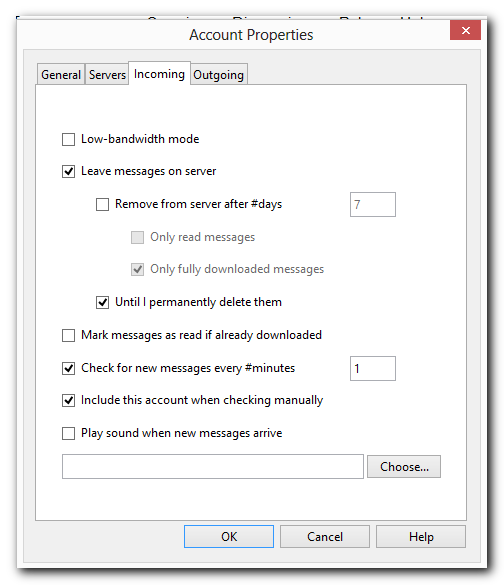Uncheck Until I permanently delete them
Screen dimensions: 504x585
(102, 302)
